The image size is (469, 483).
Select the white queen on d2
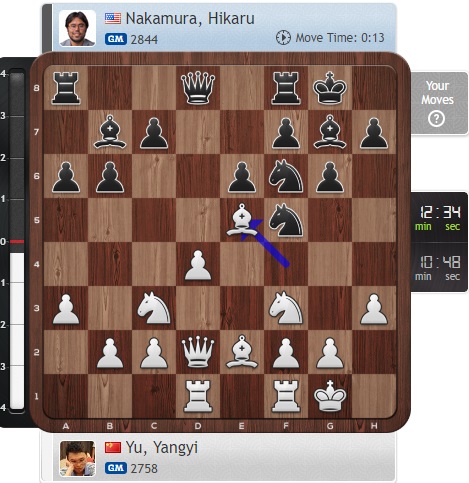[x=198, y=352]
